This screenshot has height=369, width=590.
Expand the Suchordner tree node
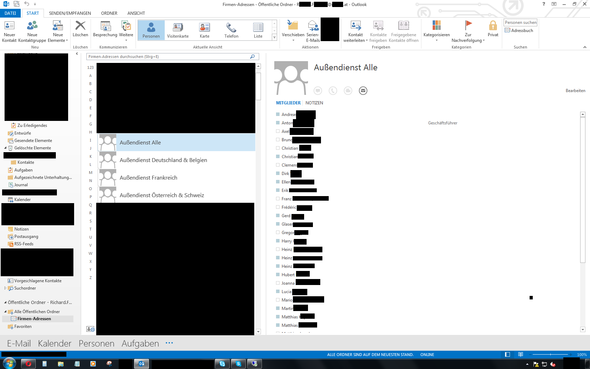coord(5,288)
